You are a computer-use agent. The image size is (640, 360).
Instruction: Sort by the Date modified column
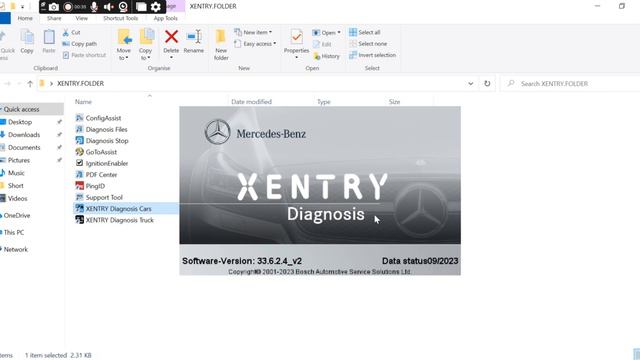tap(251, 102)
